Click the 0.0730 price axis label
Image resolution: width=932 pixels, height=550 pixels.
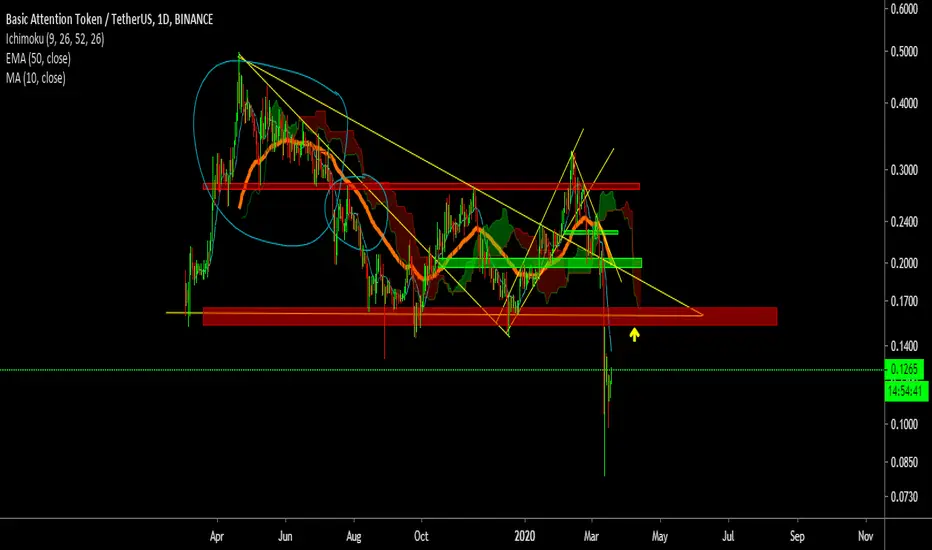(904, 497)
